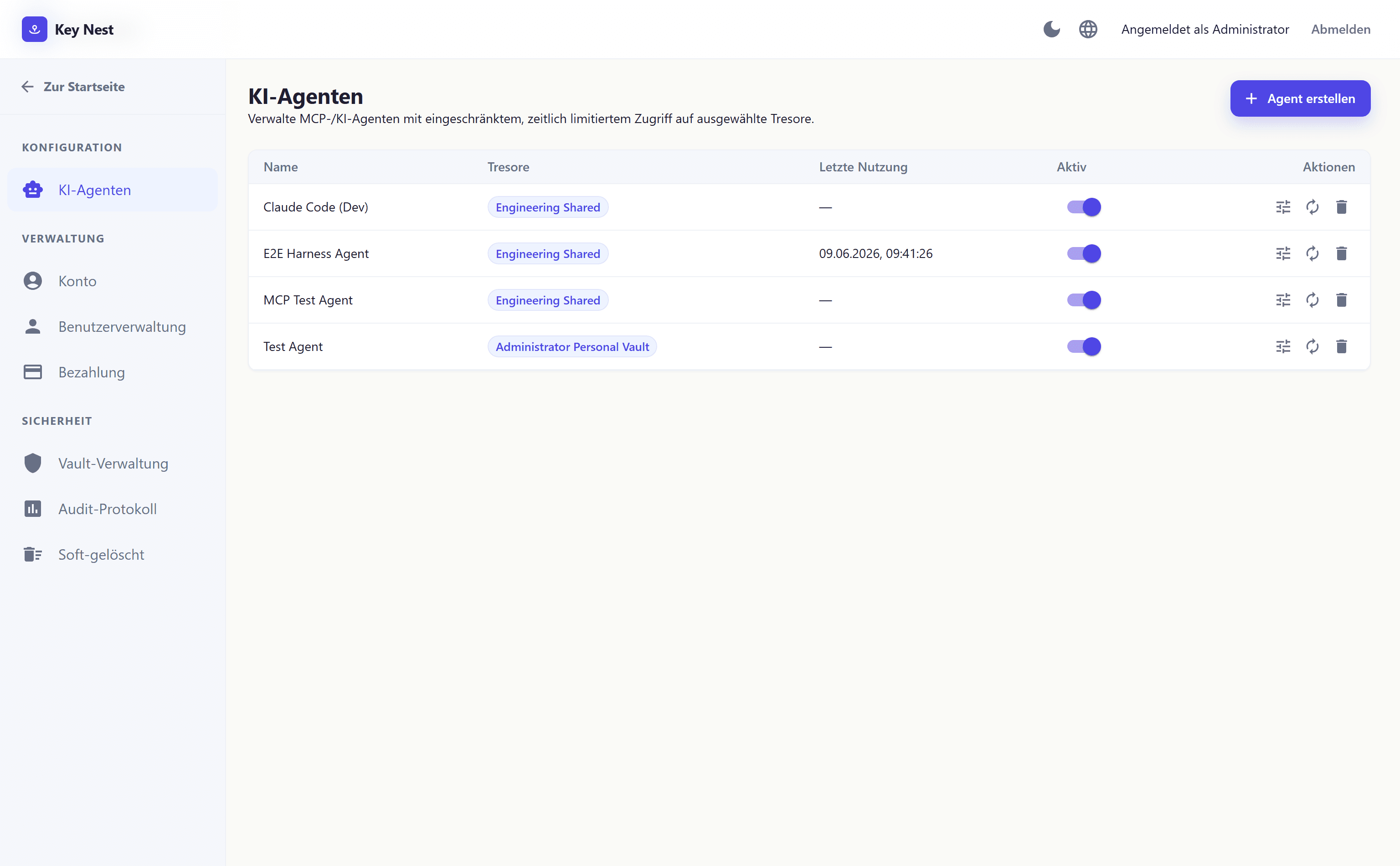Deactivate the Test Agent toggle
Viewport: 1400px width, 866px height.
(1083, 346)
